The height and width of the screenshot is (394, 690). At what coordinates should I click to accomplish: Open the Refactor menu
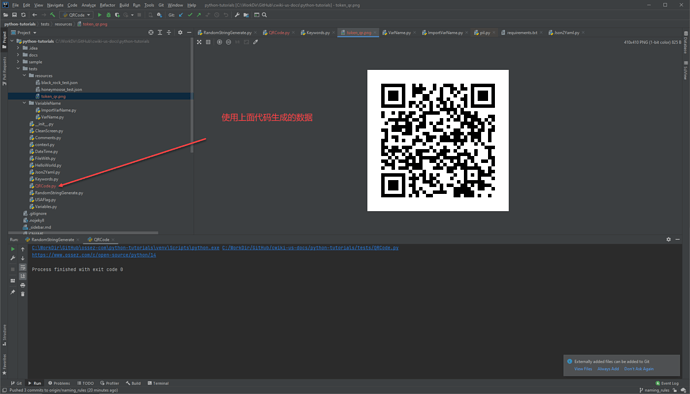tap(107, 5)
